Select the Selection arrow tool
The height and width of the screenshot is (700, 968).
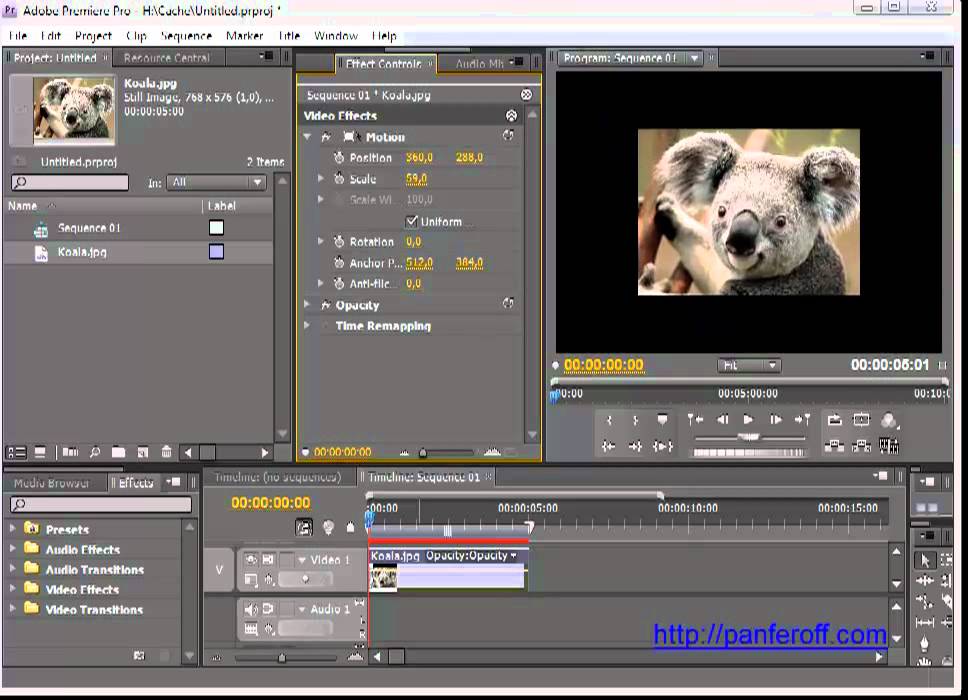click(924, 560)
